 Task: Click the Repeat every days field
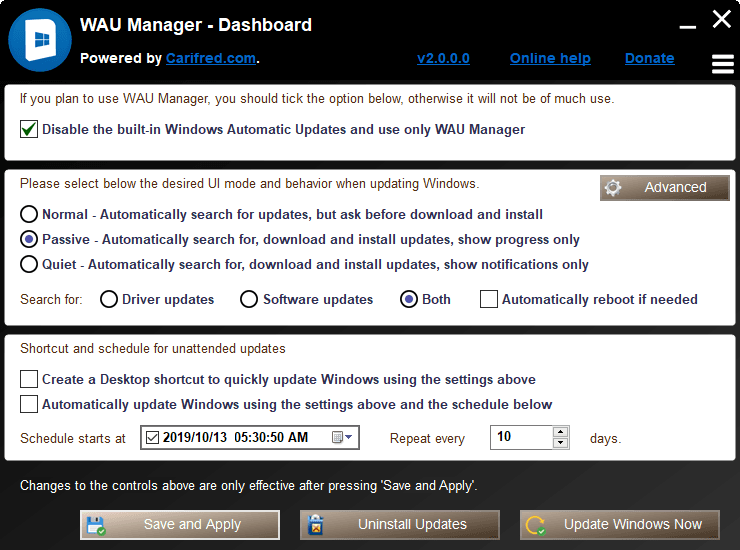[521, 437]
